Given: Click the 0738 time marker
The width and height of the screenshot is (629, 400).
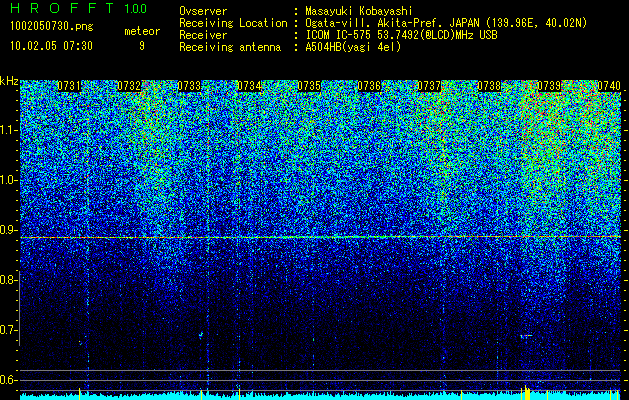Looking at the screenshot, I should pos(489,86).
